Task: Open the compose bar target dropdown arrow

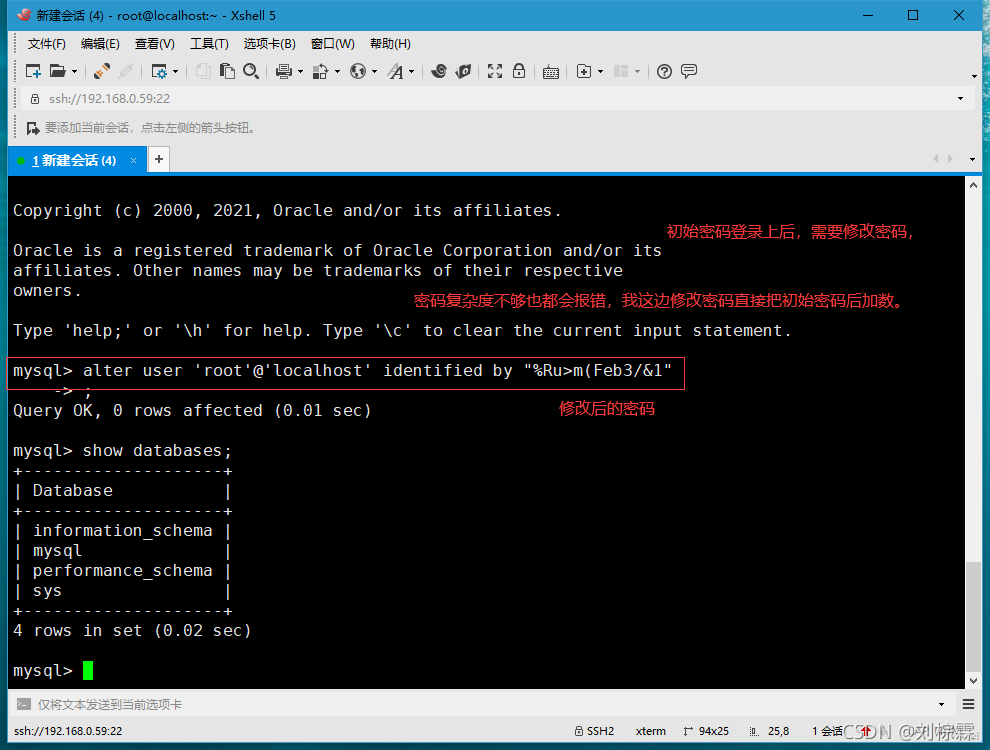Action: (941, 705)
